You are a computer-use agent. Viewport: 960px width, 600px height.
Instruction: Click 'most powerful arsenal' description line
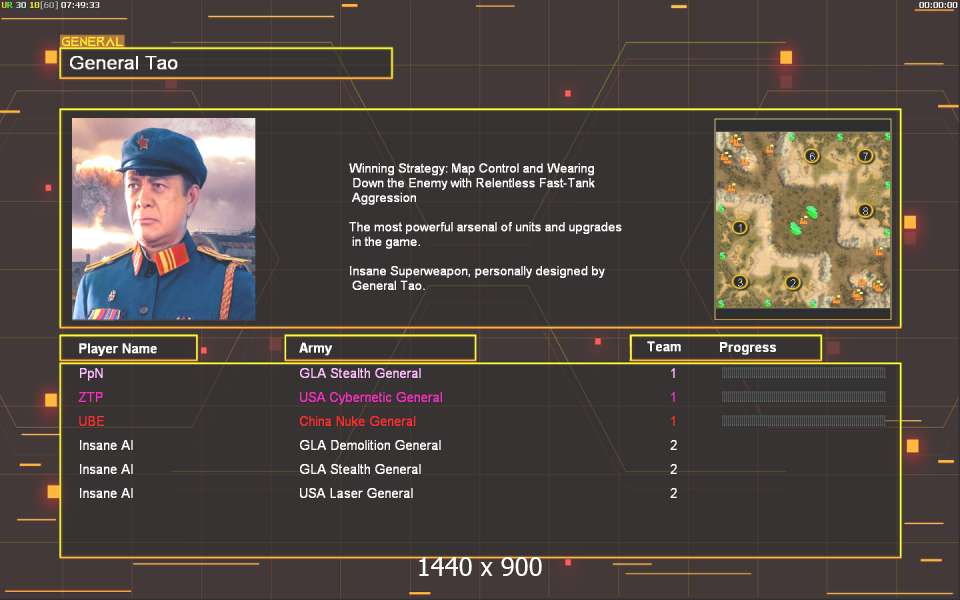485,234
